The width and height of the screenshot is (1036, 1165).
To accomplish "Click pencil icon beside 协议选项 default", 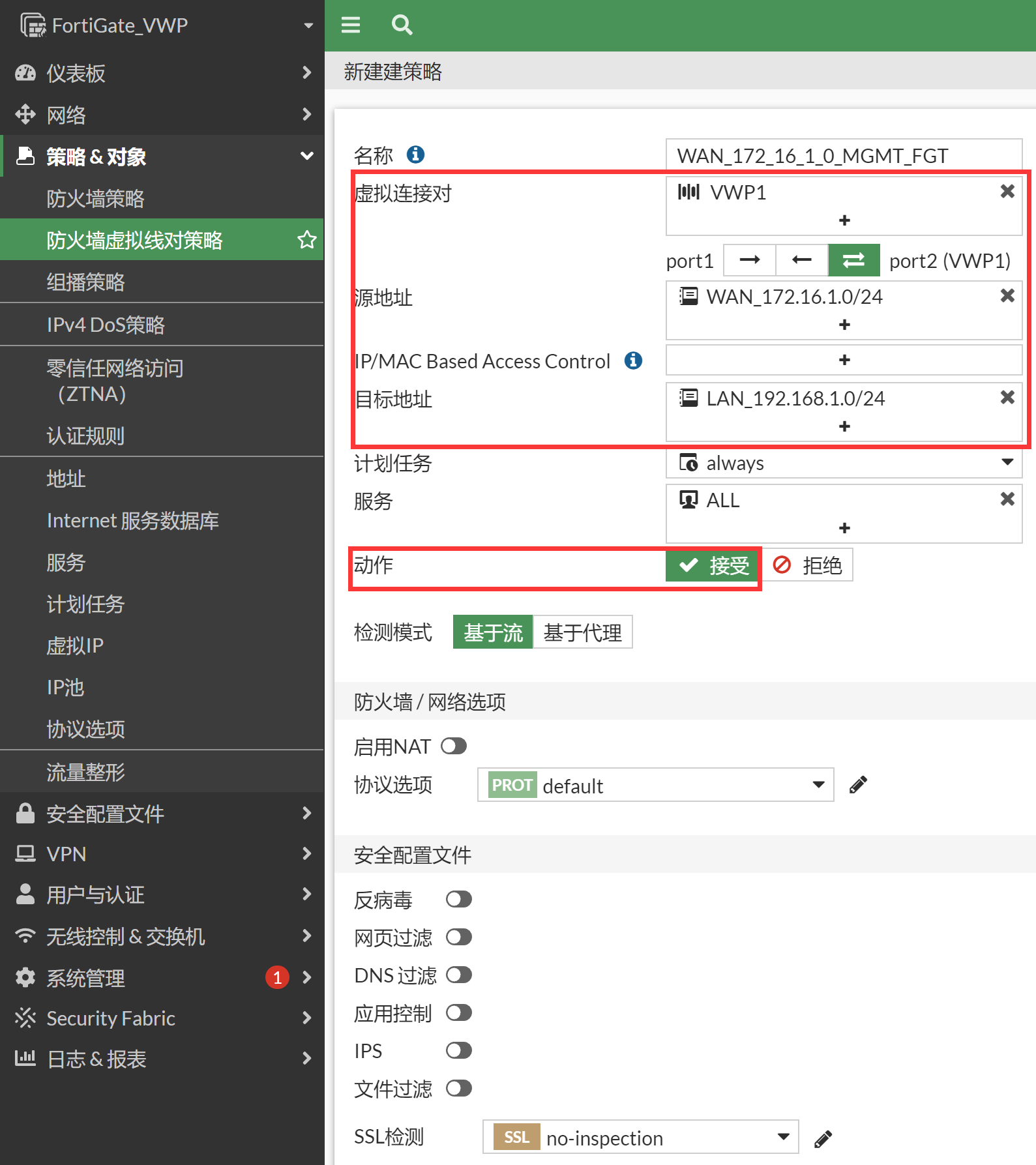I will click(858, 785).
